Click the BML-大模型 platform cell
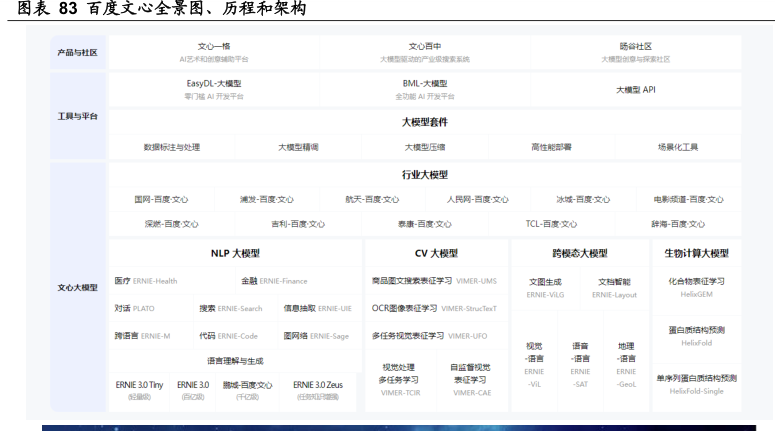This screenshot has height=431, width=775. tap(425, 89)
